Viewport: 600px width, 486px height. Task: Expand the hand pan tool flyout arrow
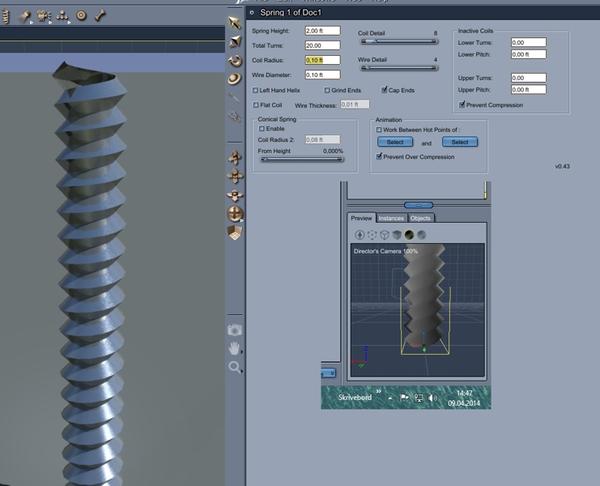click(x=242, y=351)
